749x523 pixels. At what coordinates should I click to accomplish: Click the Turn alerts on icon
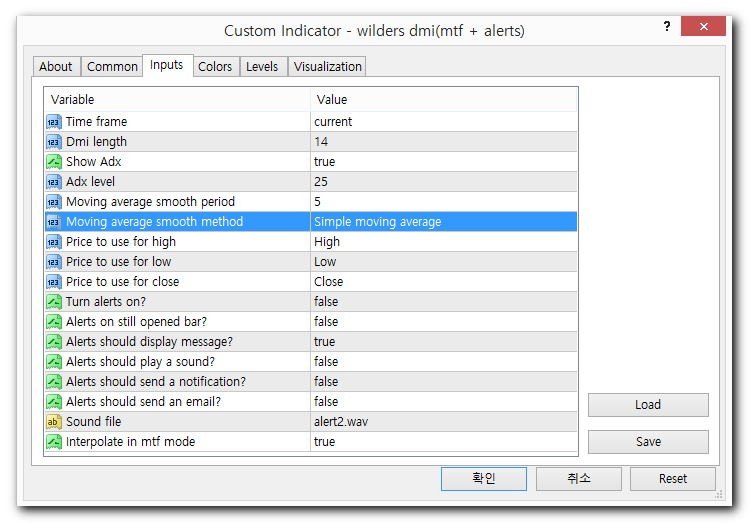pyautogui.click(x=54, y=302)
